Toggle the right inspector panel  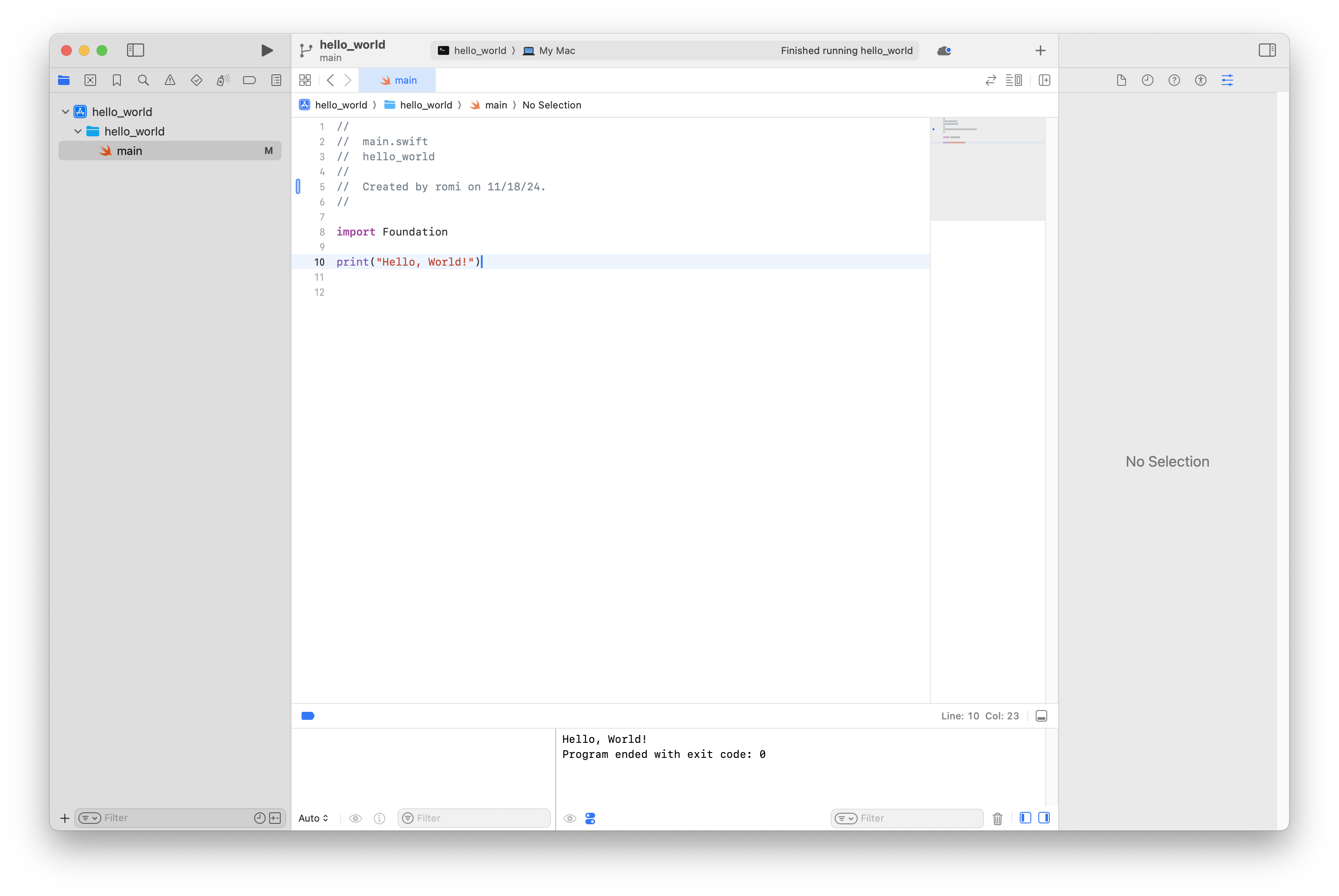pyautogui.click(x=1266, y=50)
